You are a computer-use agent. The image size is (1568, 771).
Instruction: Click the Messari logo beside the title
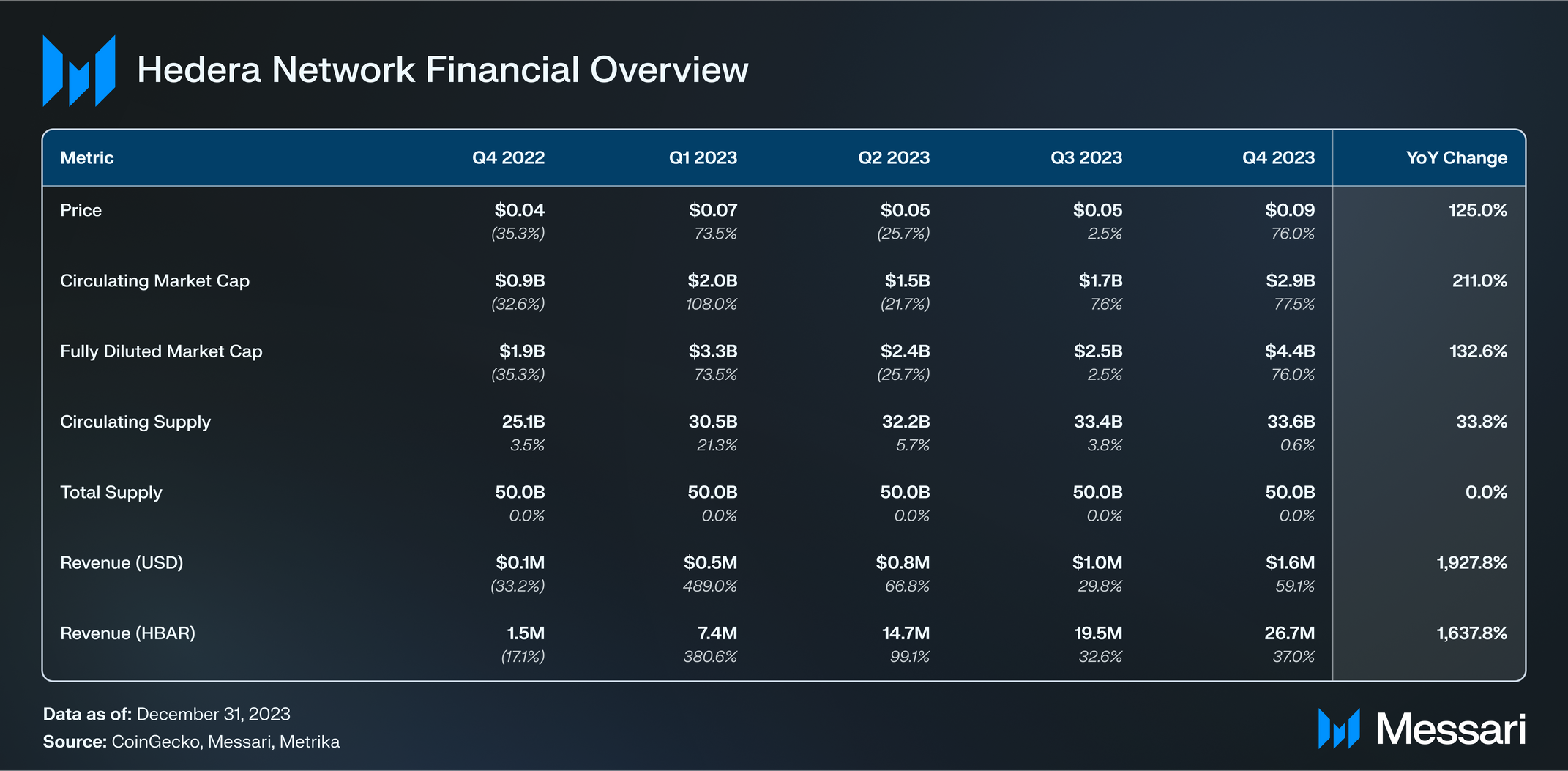click(79, 71)
